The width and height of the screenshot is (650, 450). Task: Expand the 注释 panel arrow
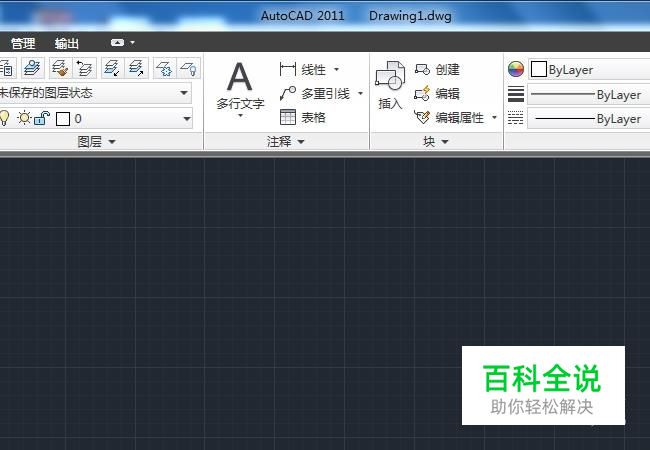[301, 142]
